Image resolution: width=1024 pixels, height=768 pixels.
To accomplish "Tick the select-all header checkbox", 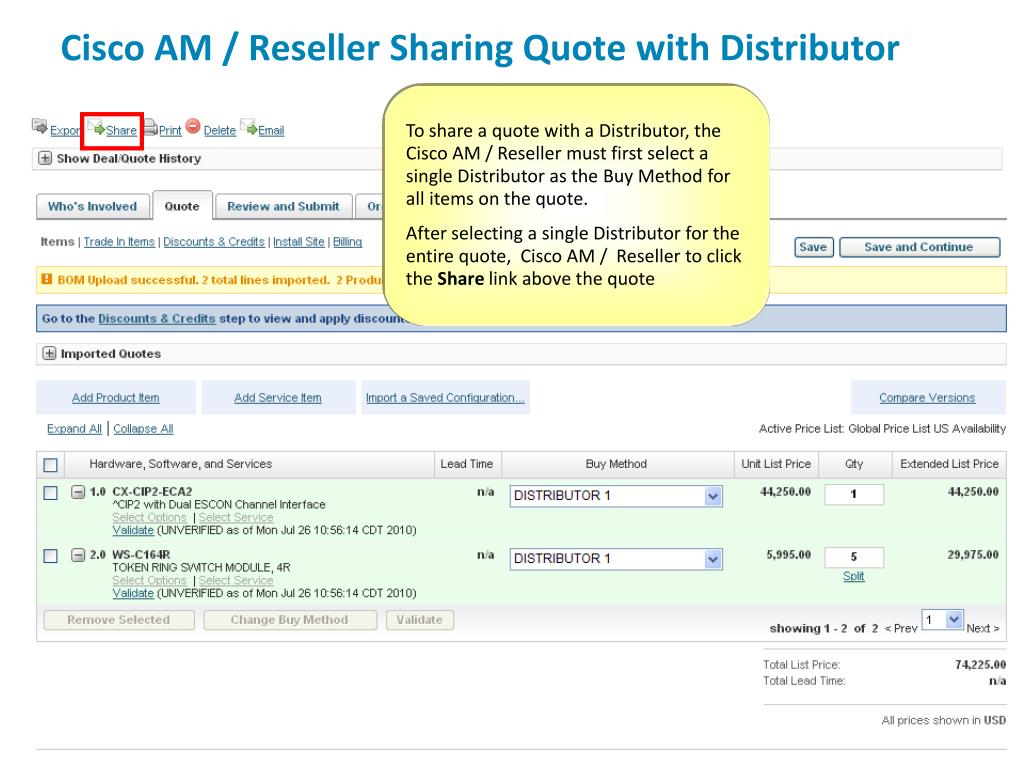I will [50, 465].
